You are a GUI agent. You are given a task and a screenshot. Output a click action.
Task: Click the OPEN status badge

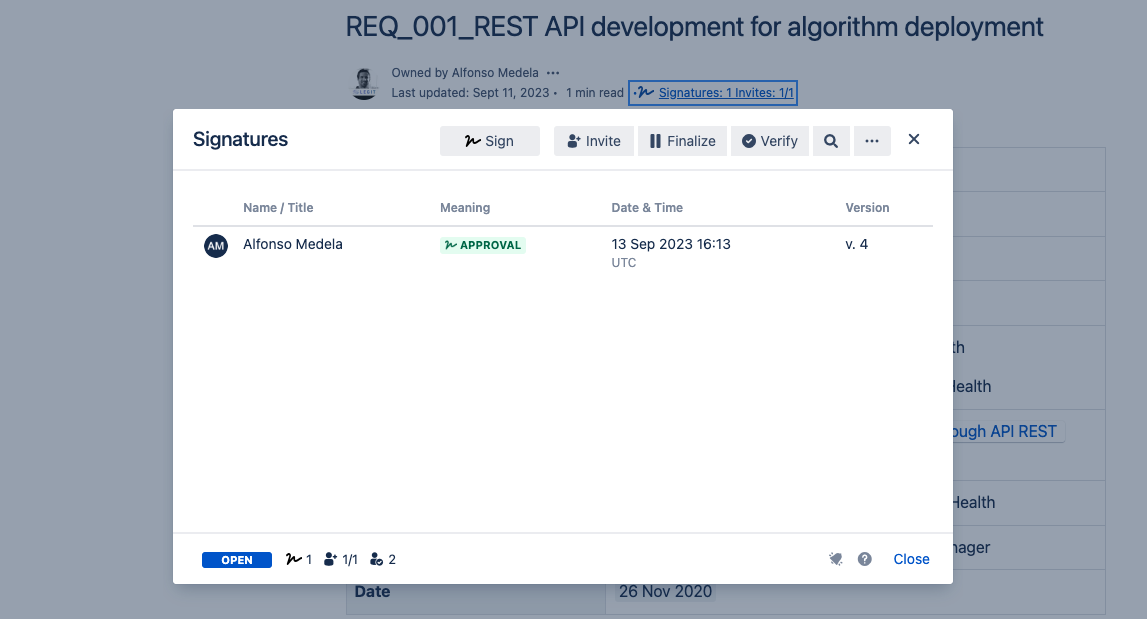(x=237, y=560)
